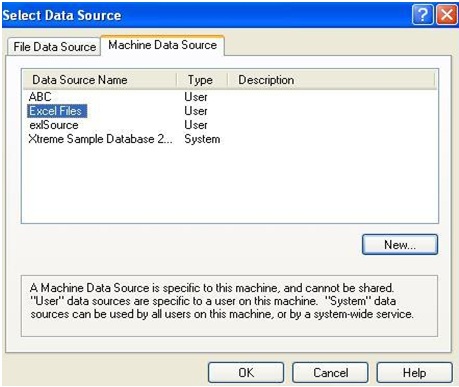Screen dimensions: 459x387
Task: Sort by Data Source Name column header
Action: coord(100,80)
